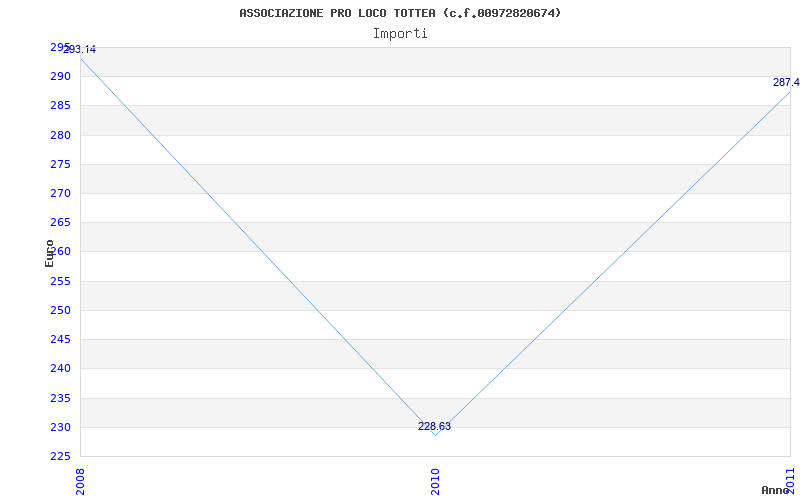This screenshot has height=500, width=800.
Task: Click the 290 y-axis tick label
Action: pyautogui.click(x=60, y=77)
